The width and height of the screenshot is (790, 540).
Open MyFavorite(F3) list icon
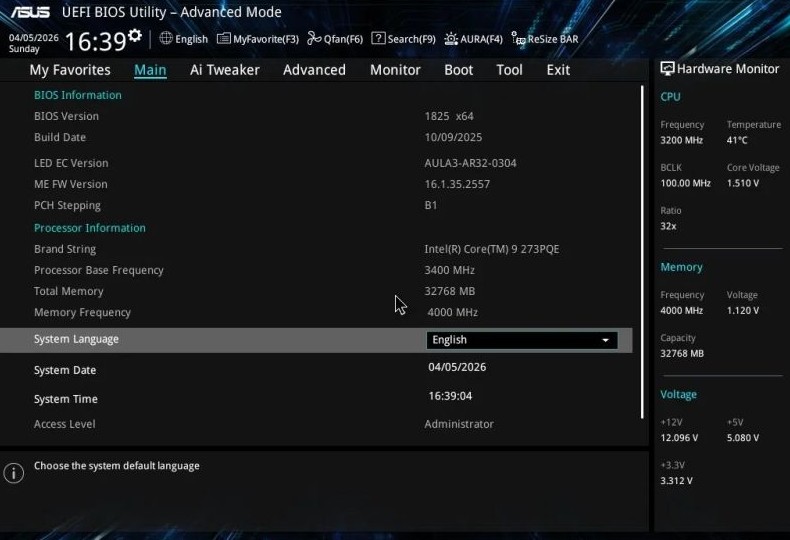223,38
